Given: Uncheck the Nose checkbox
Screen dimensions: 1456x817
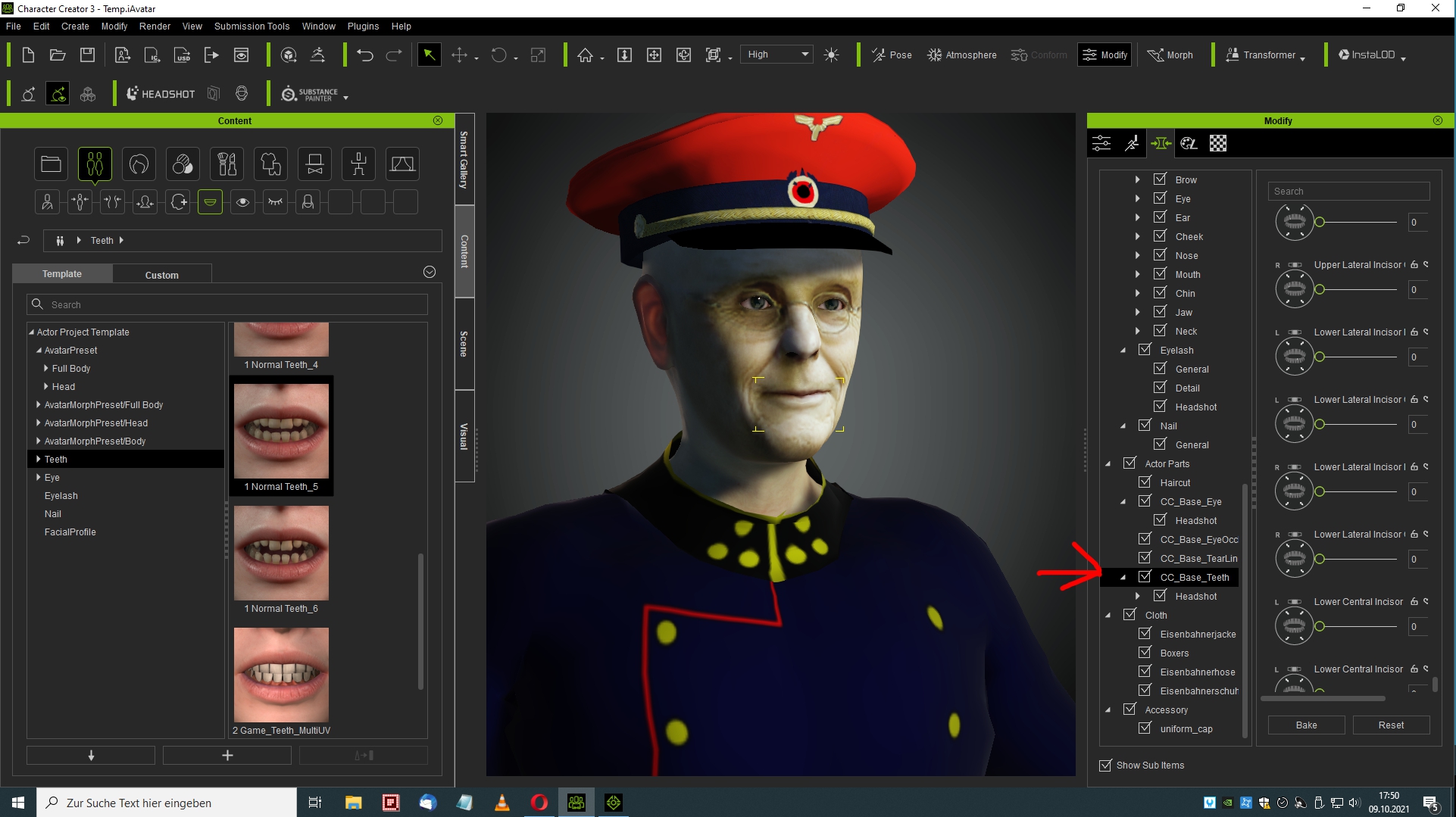Looking at the screenshot, I should tap(1160, 255).
